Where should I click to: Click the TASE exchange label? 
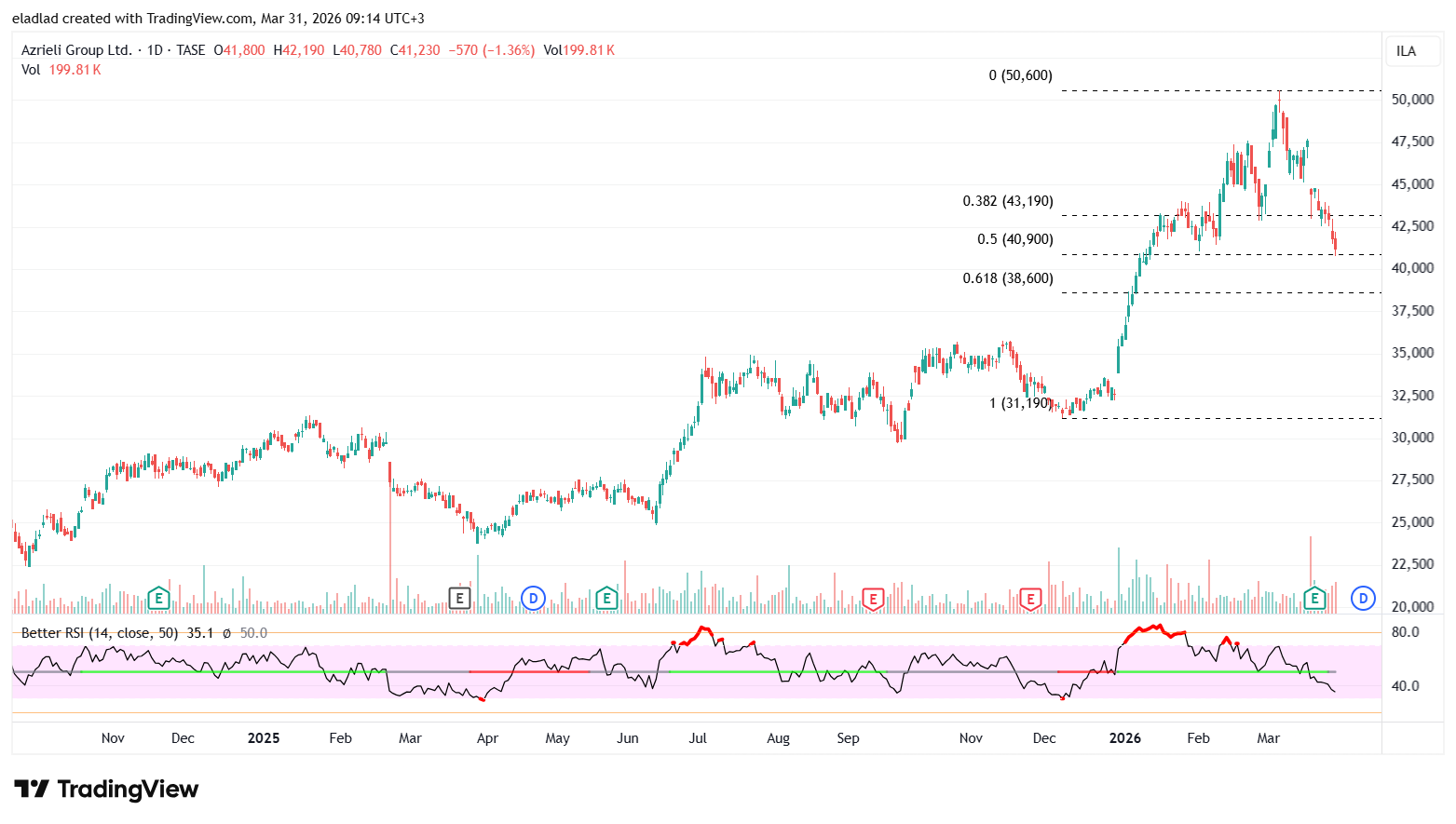coord(191,50)
